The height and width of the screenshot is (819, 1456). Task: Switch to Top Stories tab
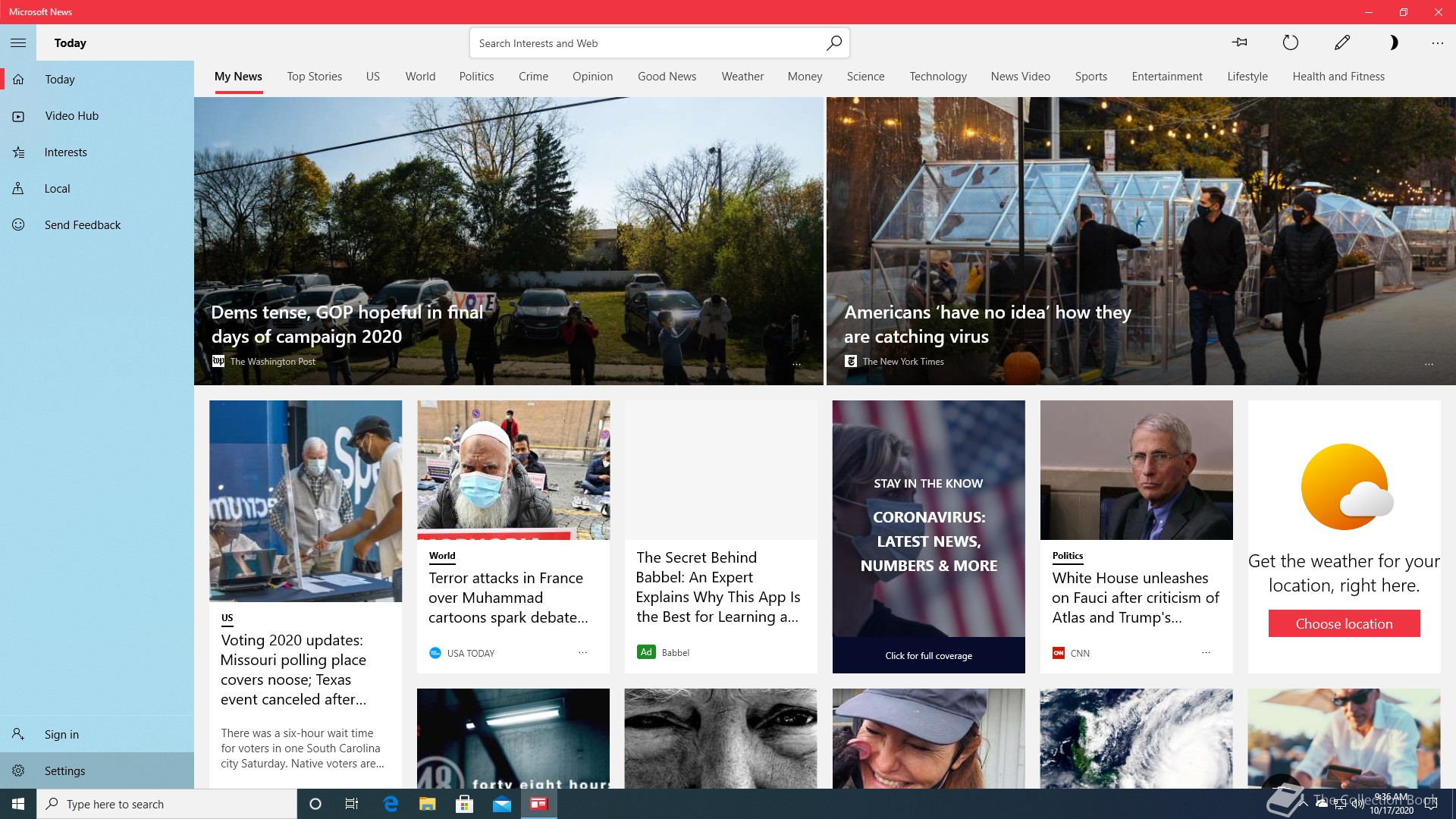click(x=314, y=77)
